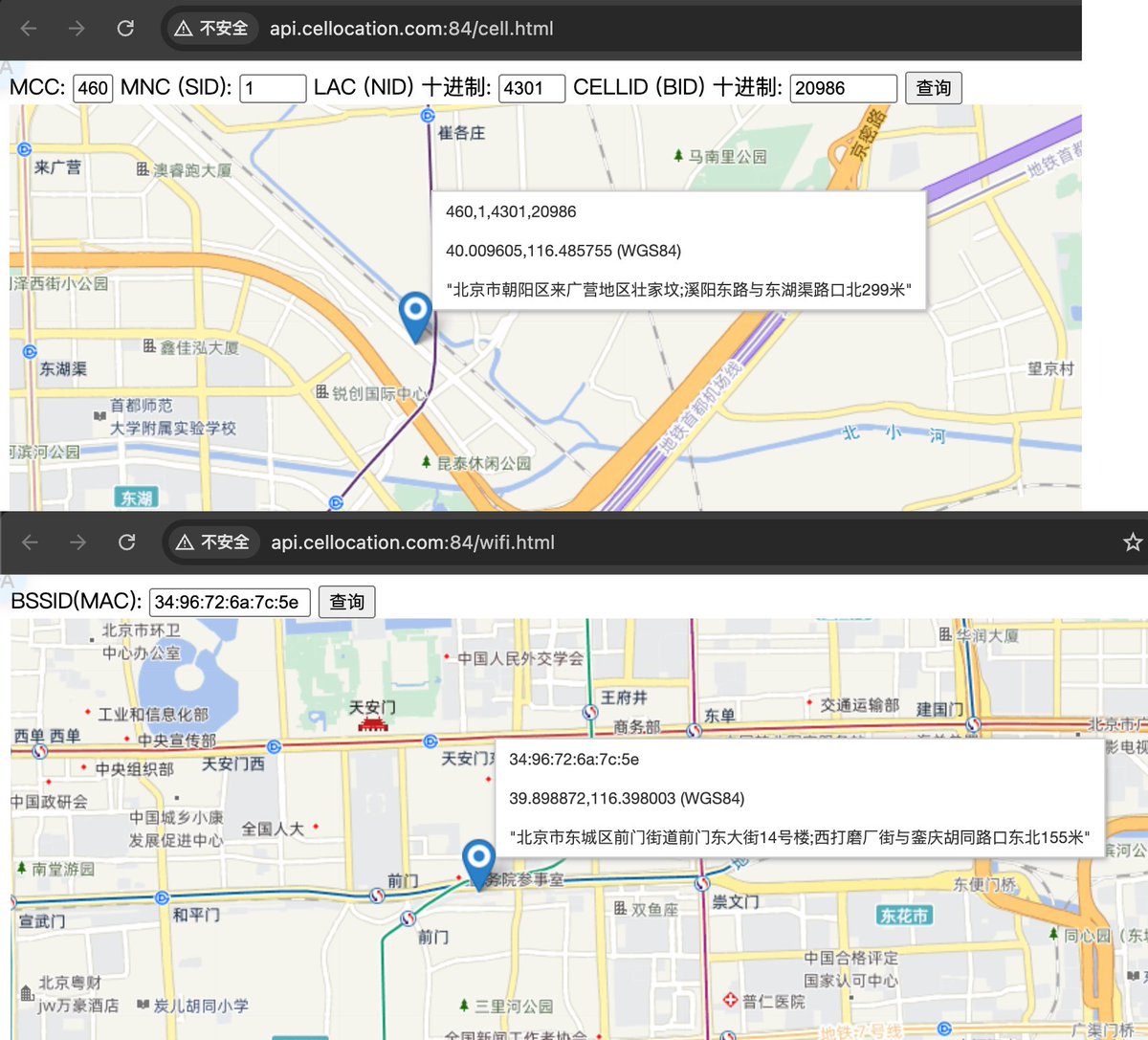Open the 锐创国际中心 building icon
This screenshot has width=1148, height=1040.
[x=321, y=392]
